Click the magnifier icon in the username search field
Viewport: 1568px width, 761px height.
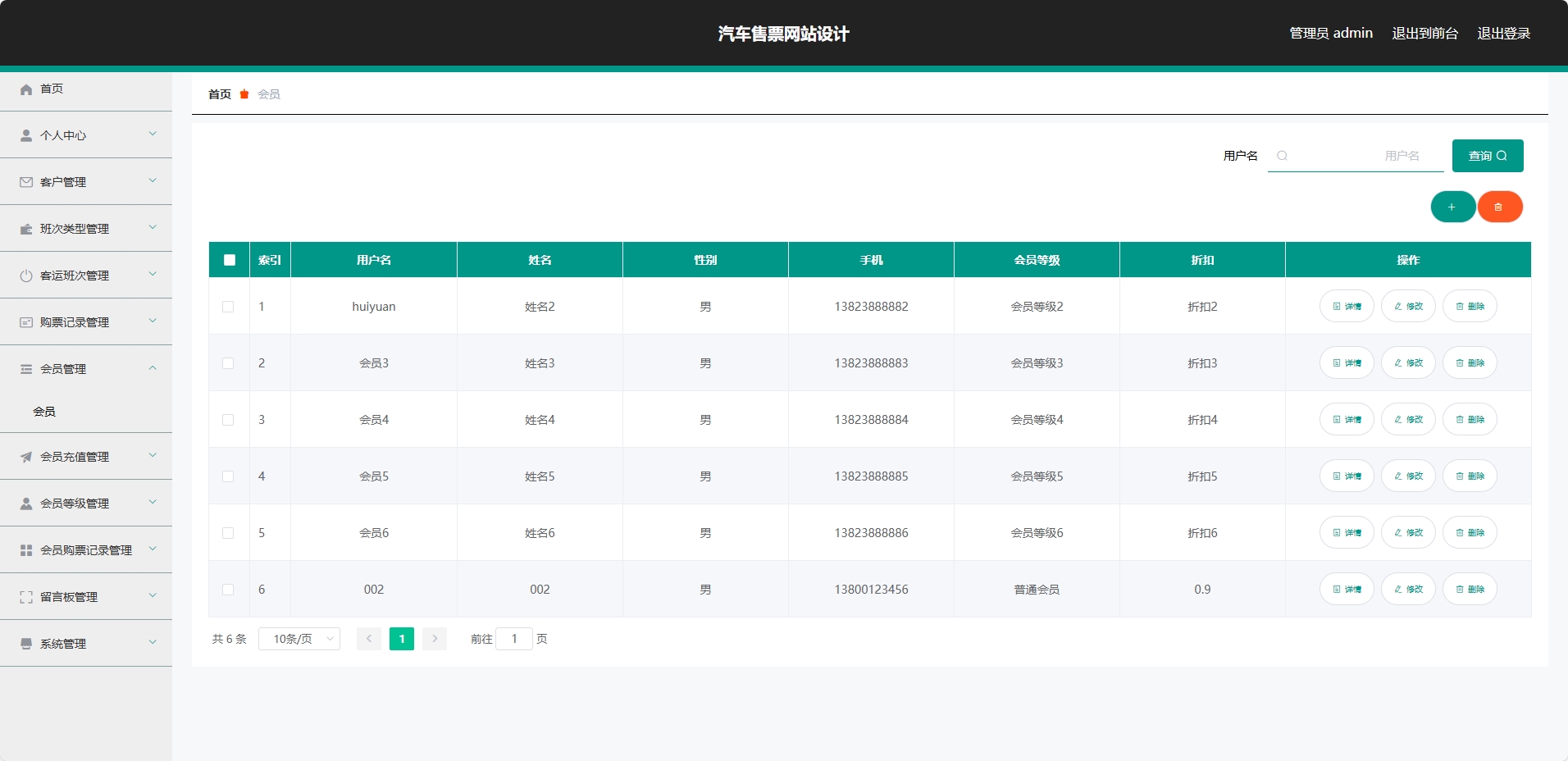point(1282,156)
